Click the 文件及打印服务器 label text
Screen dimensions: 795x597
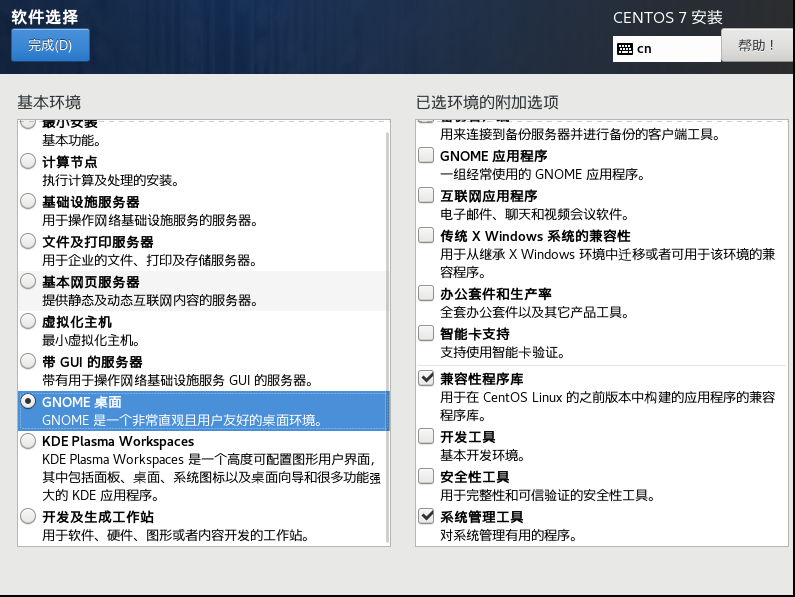click(x=98, y=242)
